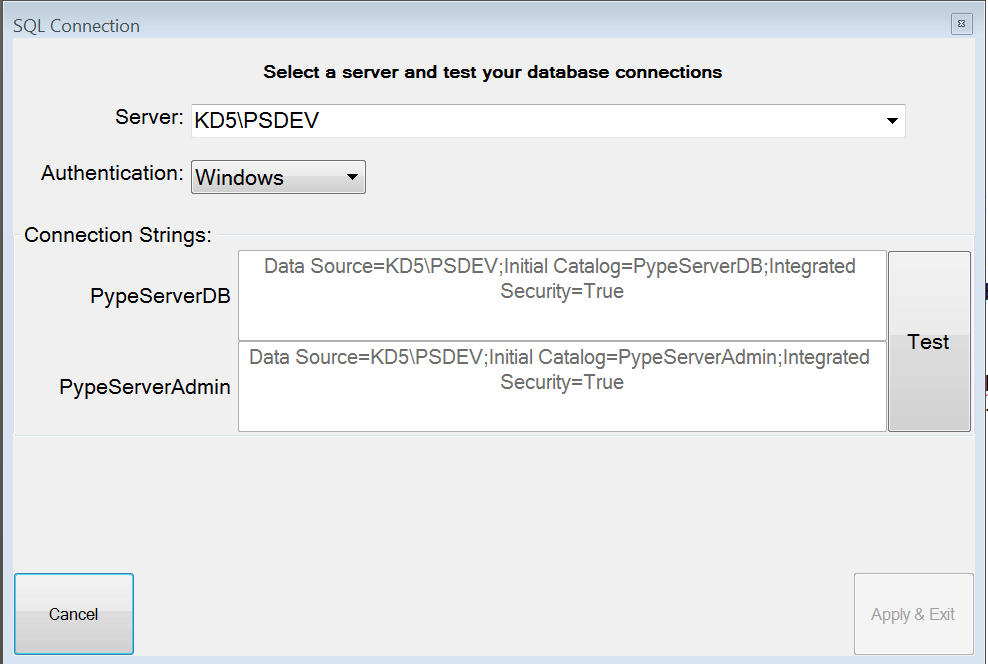
Task: Click the SQL Connection title bar text
Action: [76, 26]
